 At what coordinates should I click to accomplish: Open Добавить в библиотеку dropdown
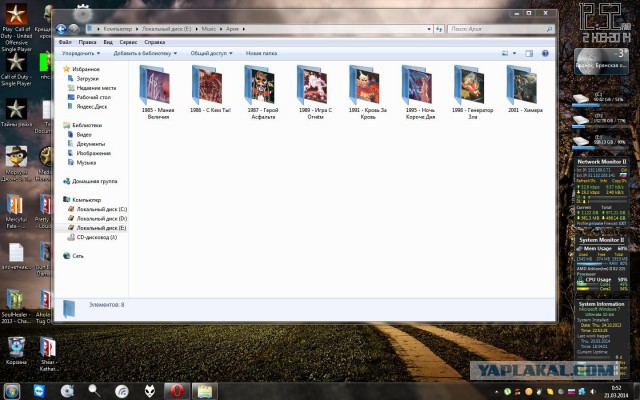click(x=145, y=53)
